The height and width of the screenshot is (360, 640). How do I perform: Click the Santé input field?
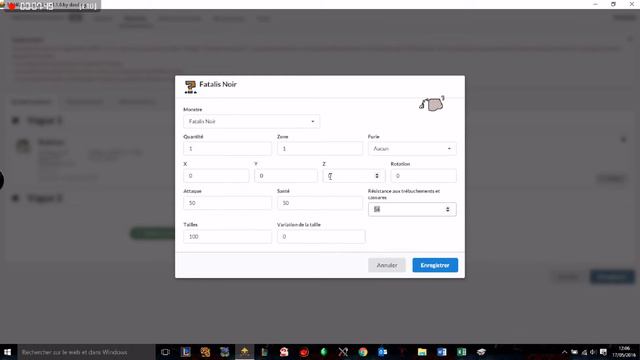click(x=320, y=203)
